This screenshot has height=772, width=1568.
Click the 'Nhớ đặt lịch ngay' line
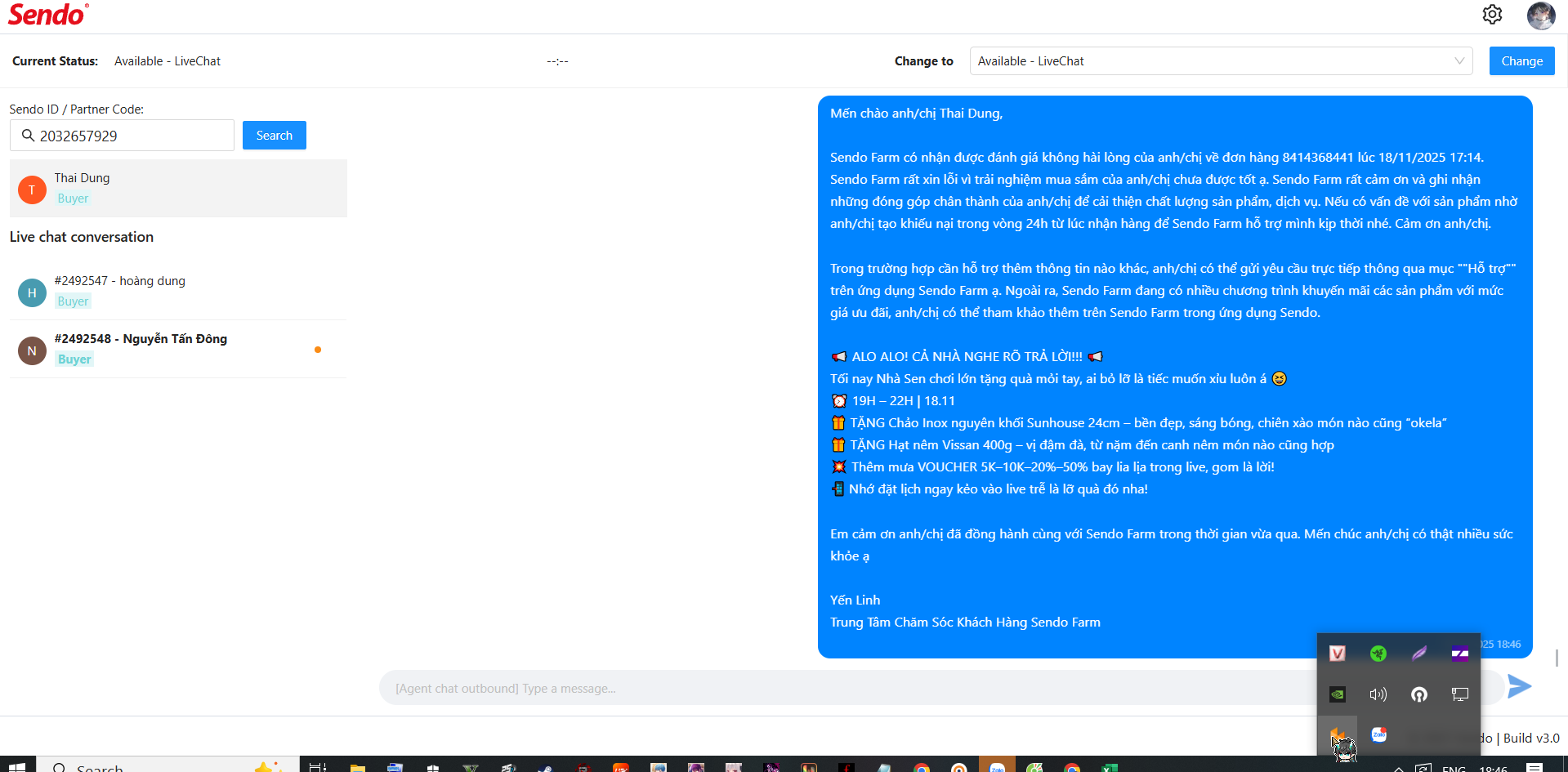989,489
